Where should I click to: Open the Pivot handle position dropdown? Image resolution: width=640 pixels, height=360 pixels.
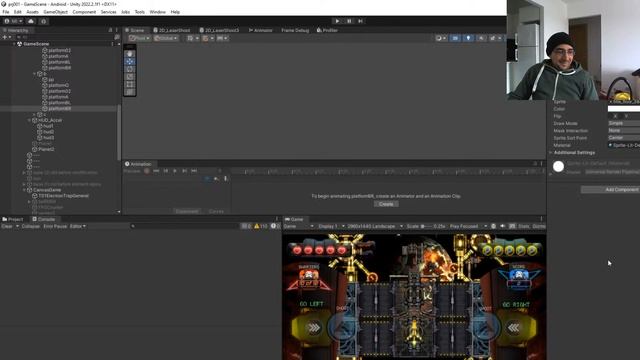tap(139, 38)
